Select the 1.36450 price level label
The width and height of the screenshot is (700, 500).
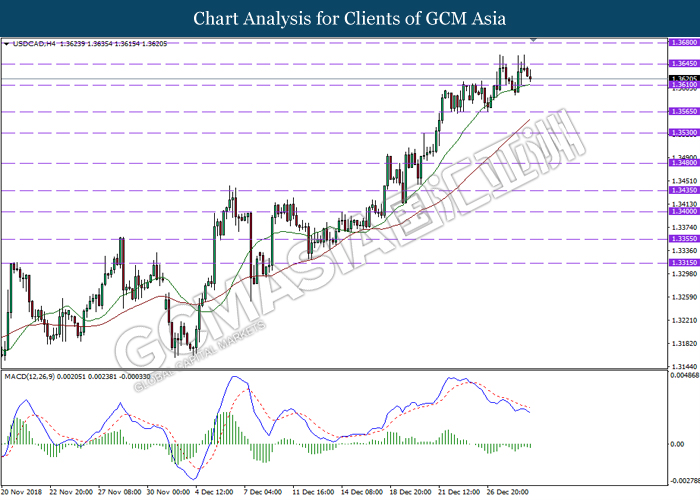point(683,64)
